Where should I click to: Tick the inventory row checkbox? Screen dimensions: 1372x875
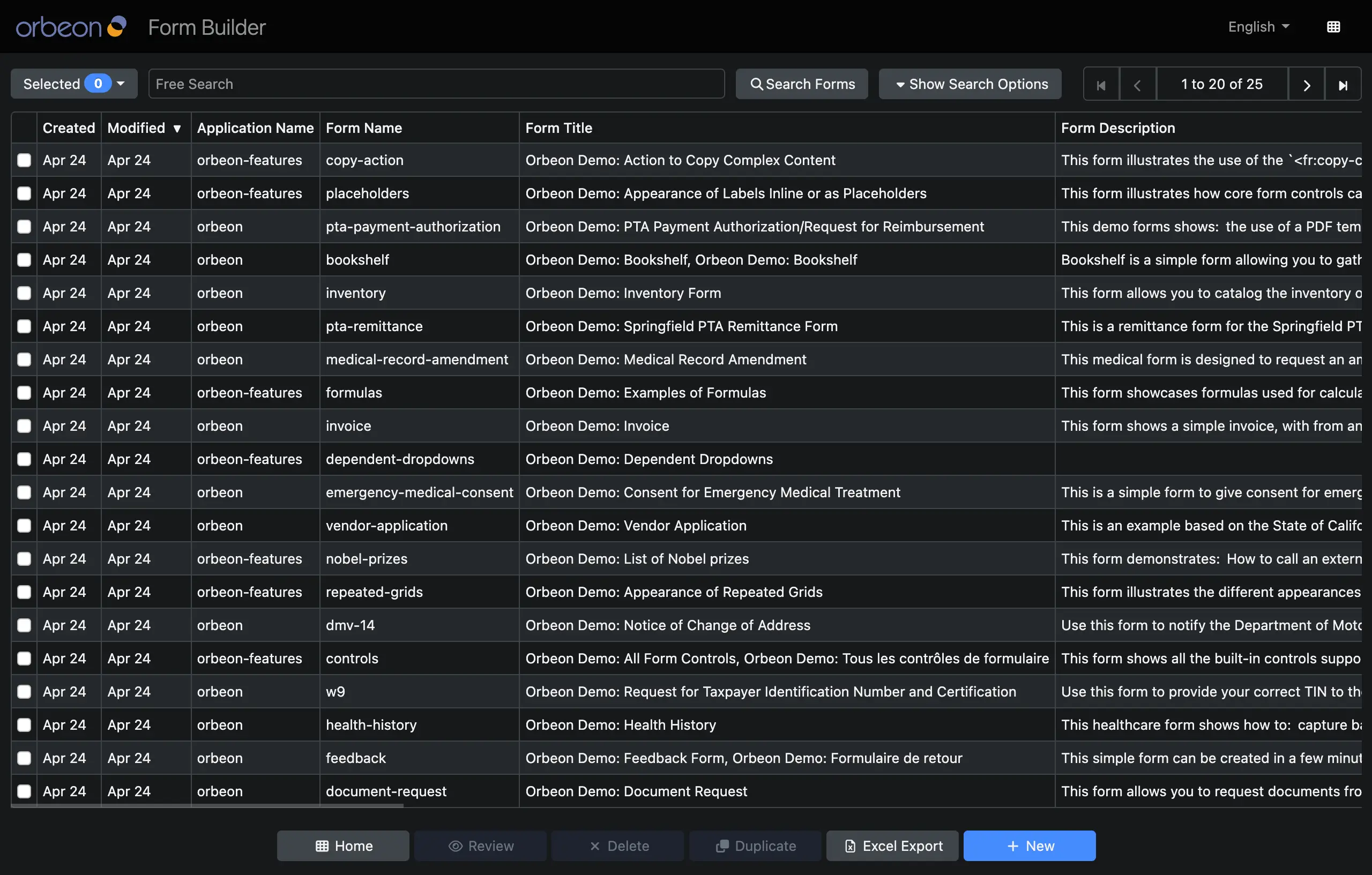tap(24, 293)
